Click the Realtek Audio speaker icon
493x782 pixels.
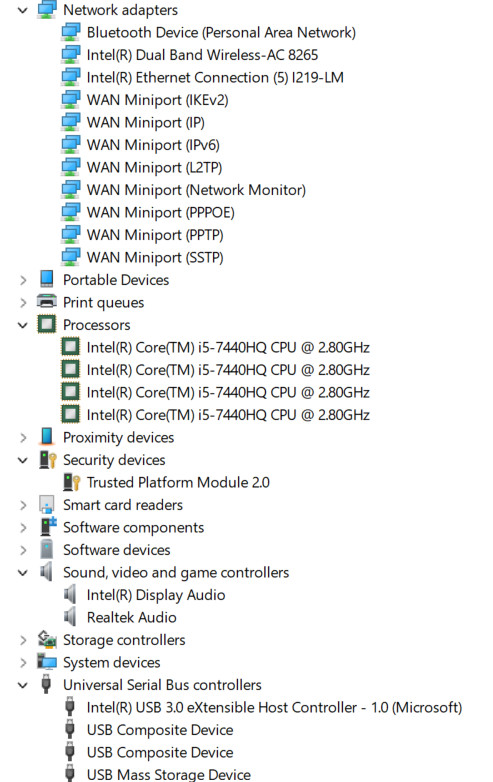pyautogui.click(x=70, y=617)
